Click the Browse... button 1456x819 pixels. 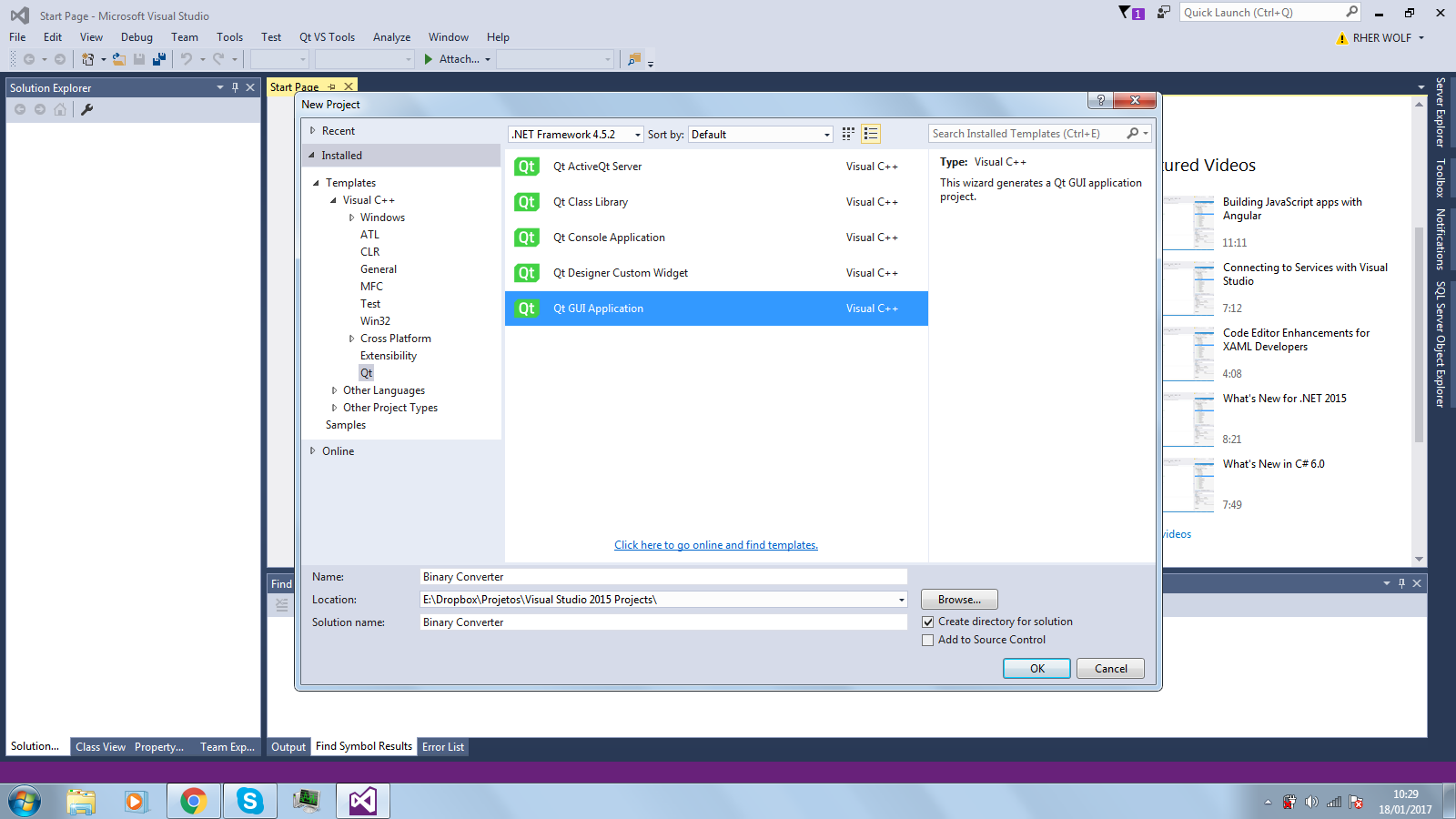point(959,600)
